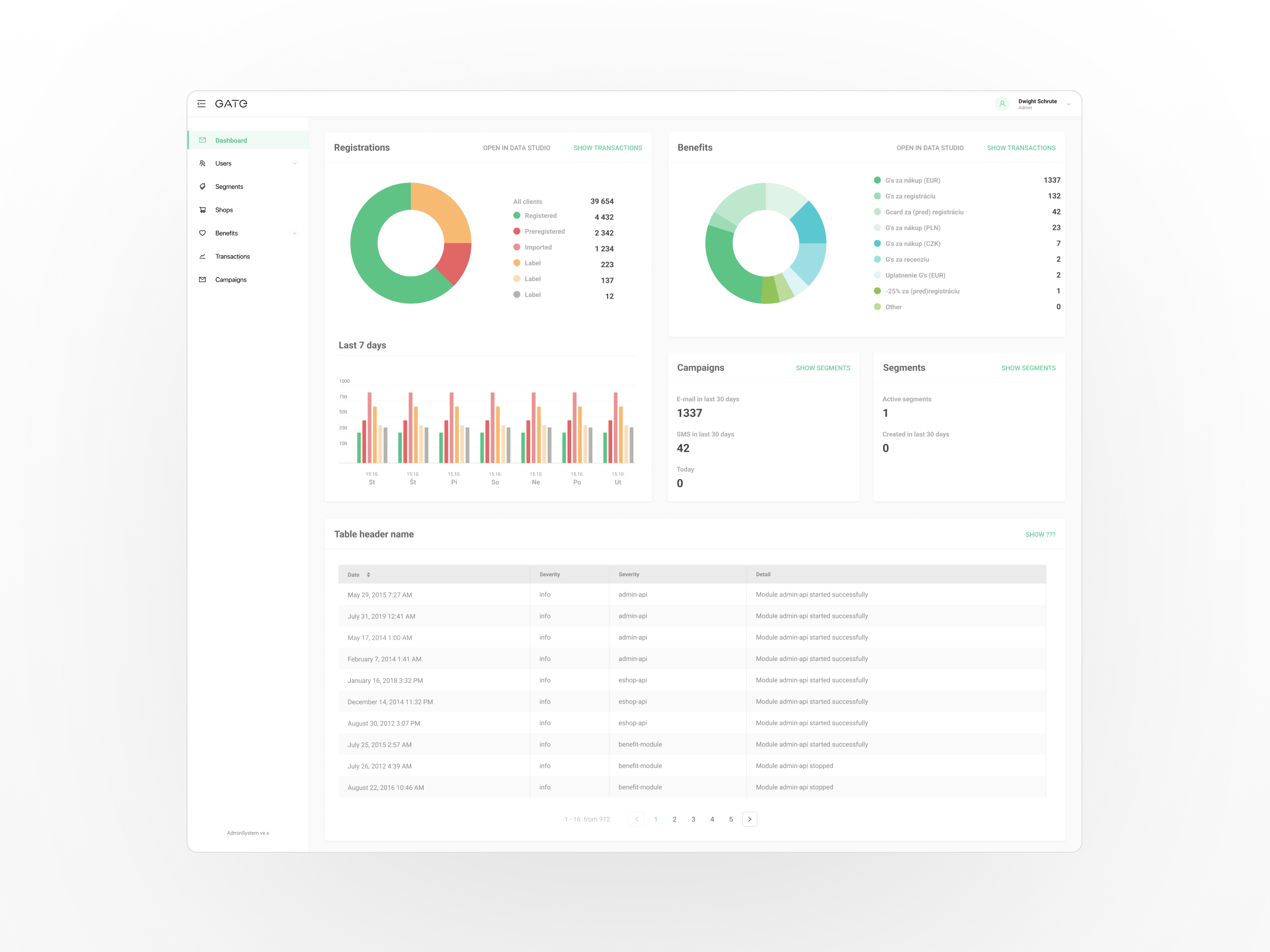Expand the Benefits submenu chevron
The height and width of the screenshot is (952, 1270).
point(295,233)
